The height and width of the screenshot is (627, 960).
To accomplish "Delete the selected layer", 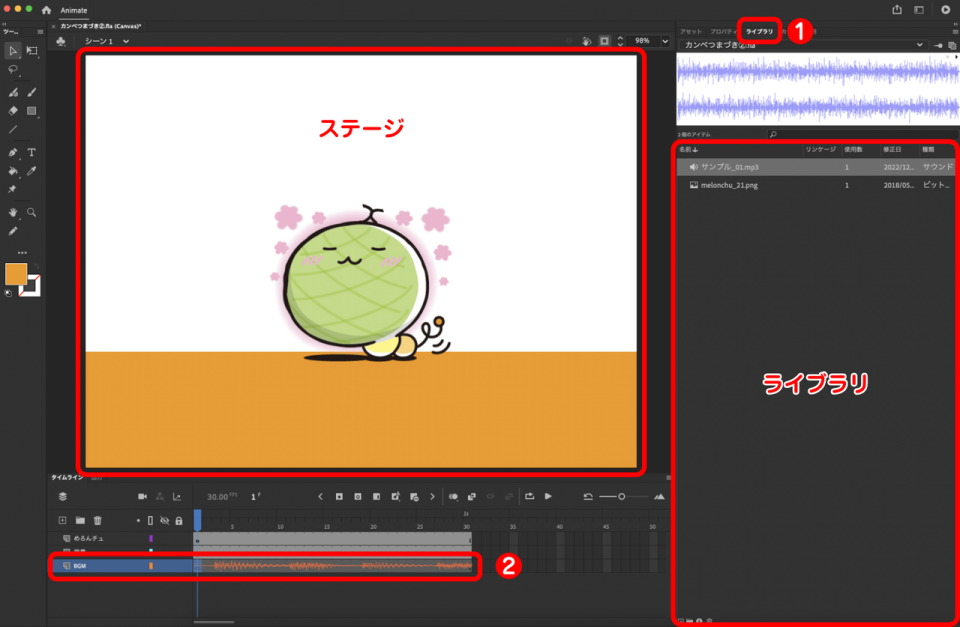I will coord(97,520).
